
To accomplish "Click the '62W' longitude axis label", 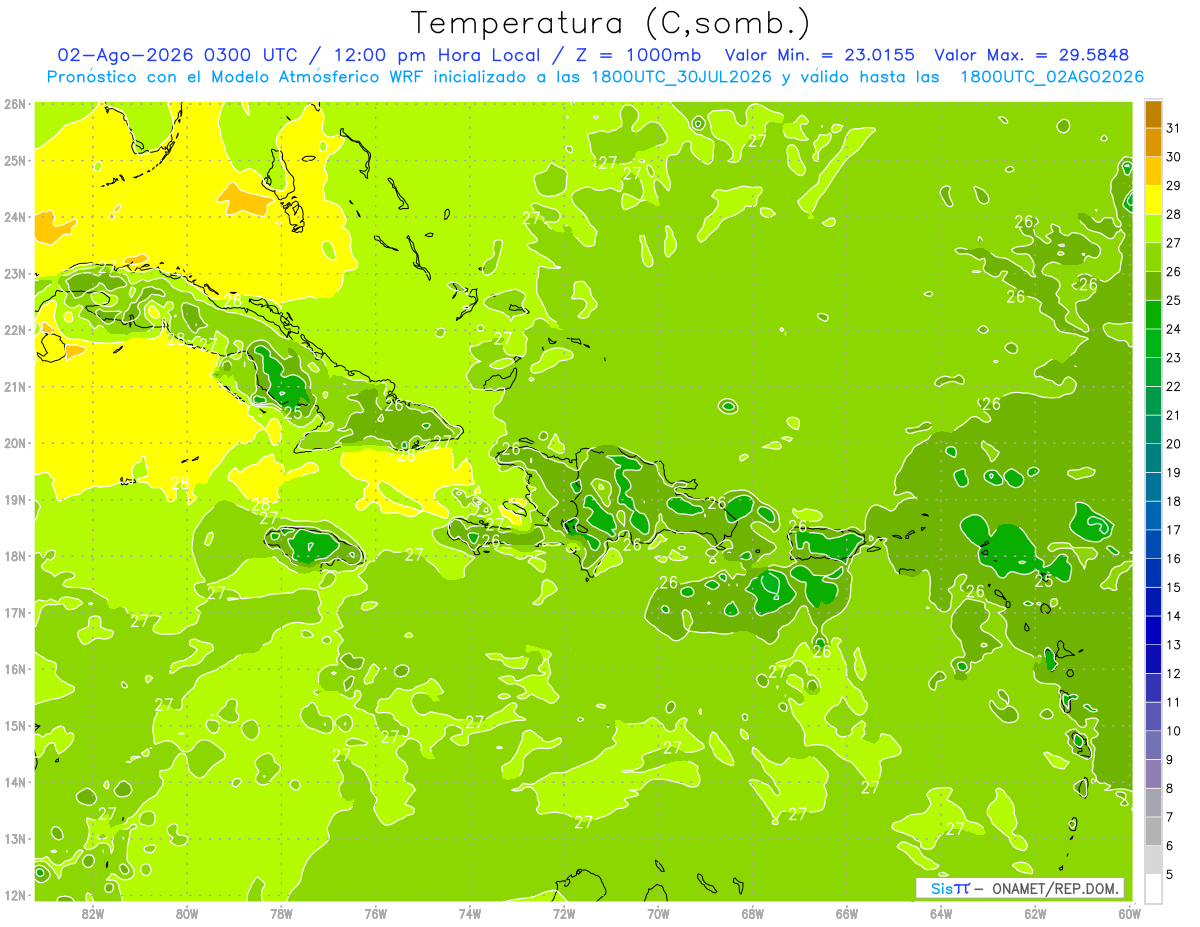I will tap(1036, 914).
